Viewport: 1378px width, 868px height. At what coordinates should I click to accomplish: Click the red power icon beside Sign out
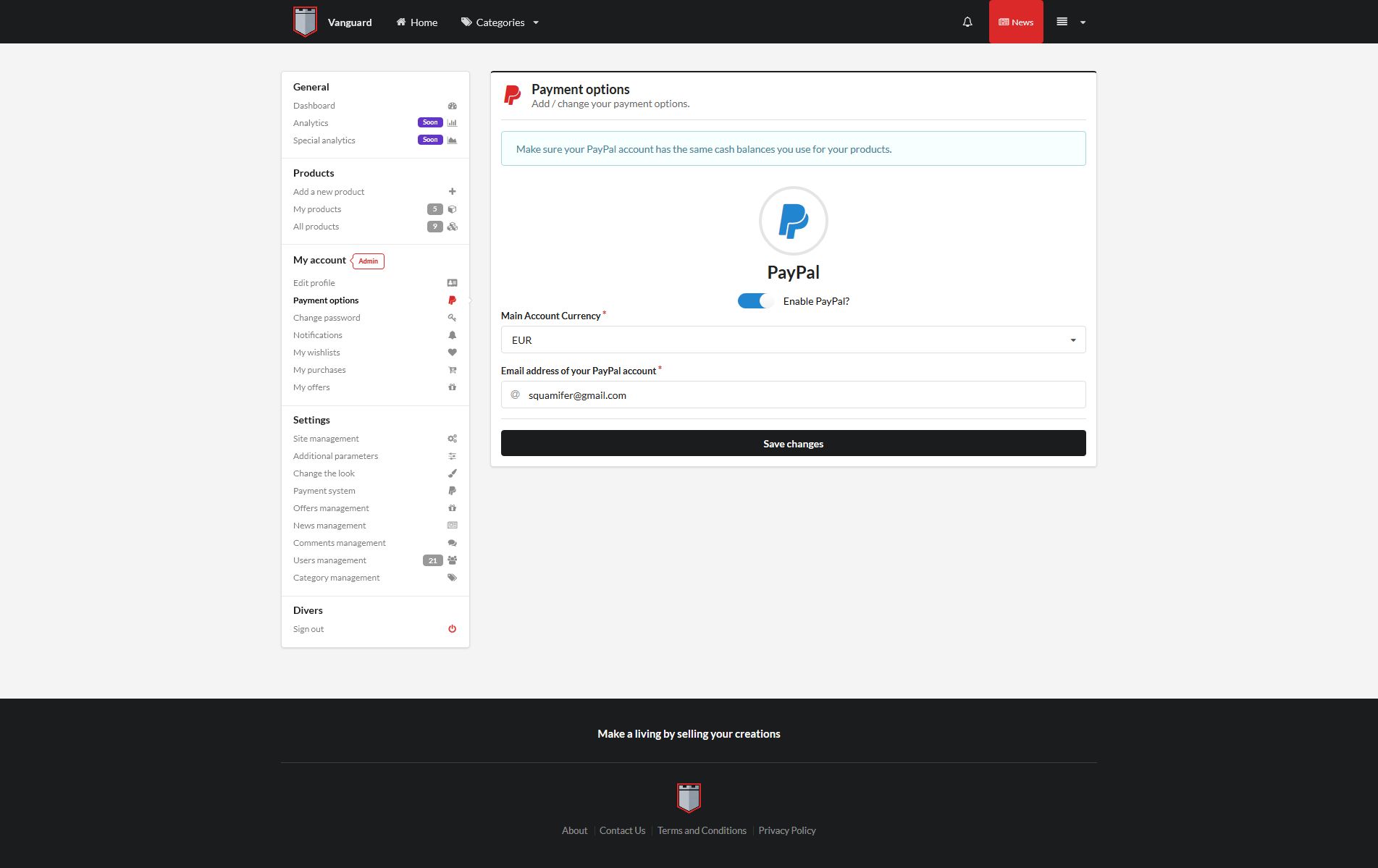(452, 629)
